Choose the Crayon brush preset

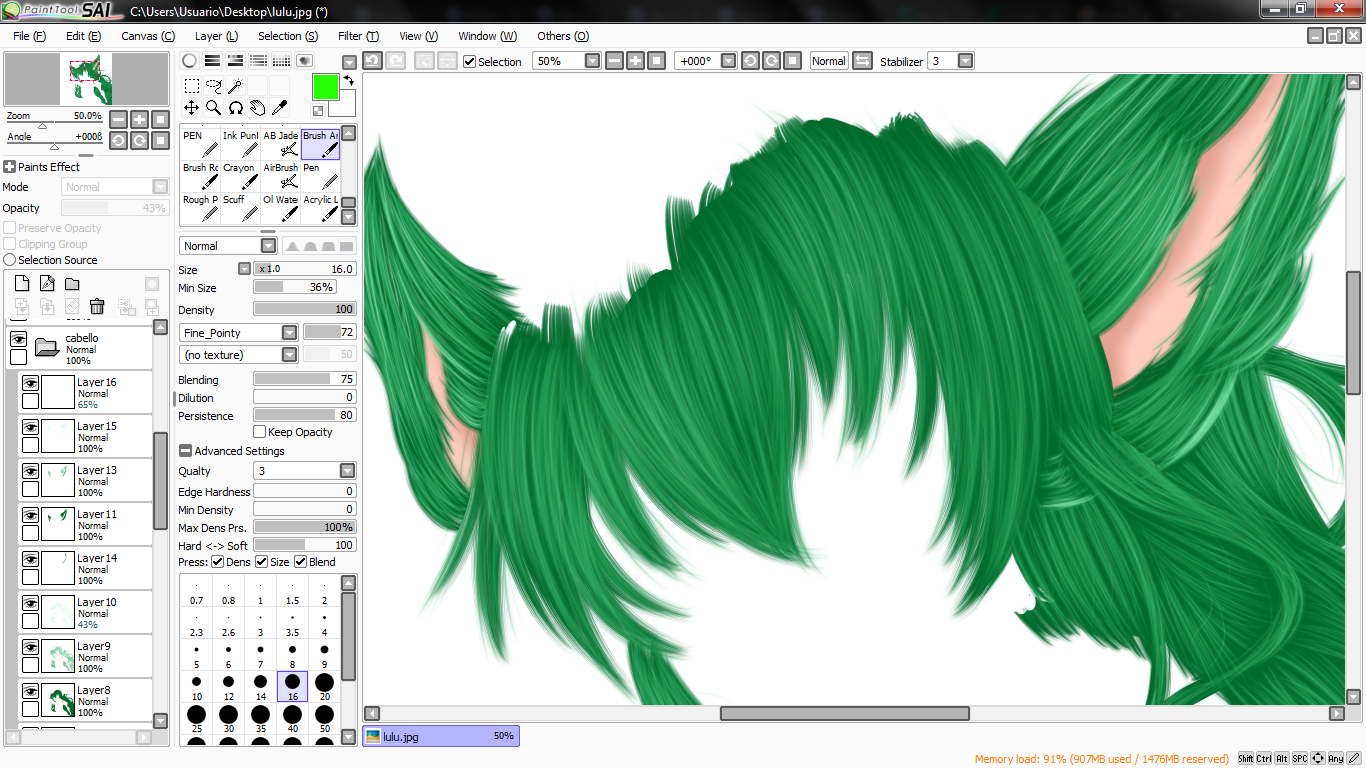[240, 176]
